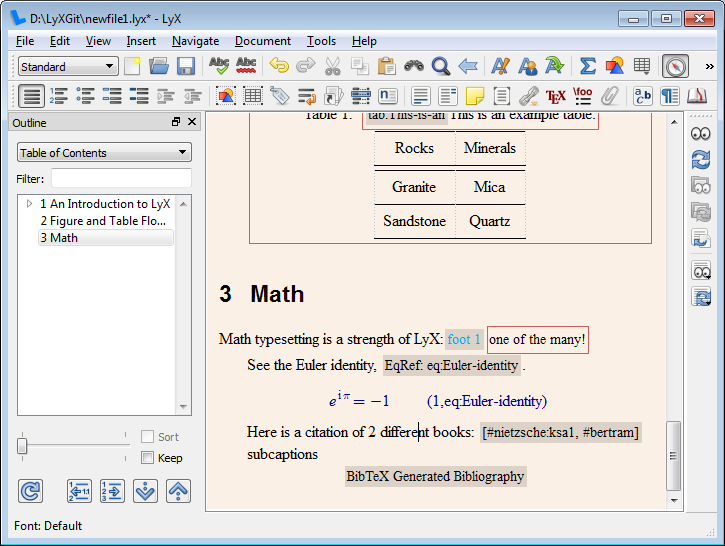Toggle emphasized text style icon
725x546 pixels.
tap(500, 66)
